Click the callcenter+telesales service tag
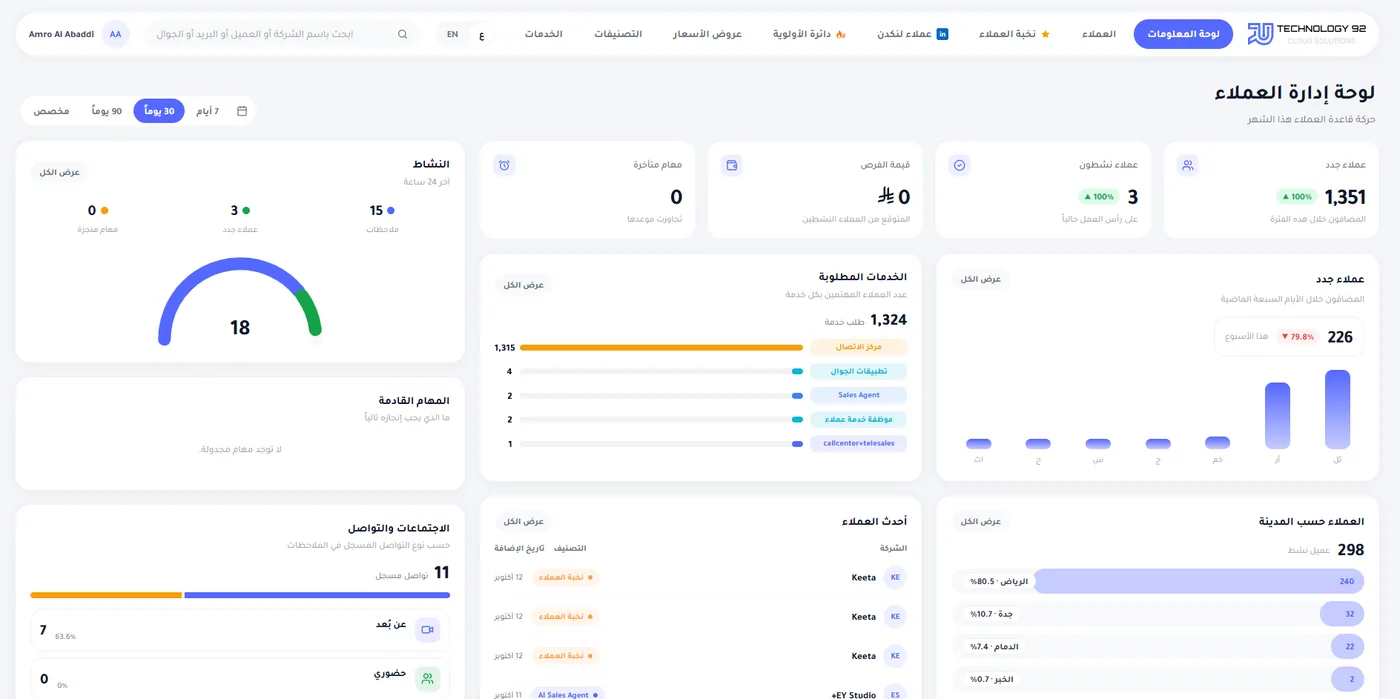This screenshot has height=699, width=1400. pos(859,443)
